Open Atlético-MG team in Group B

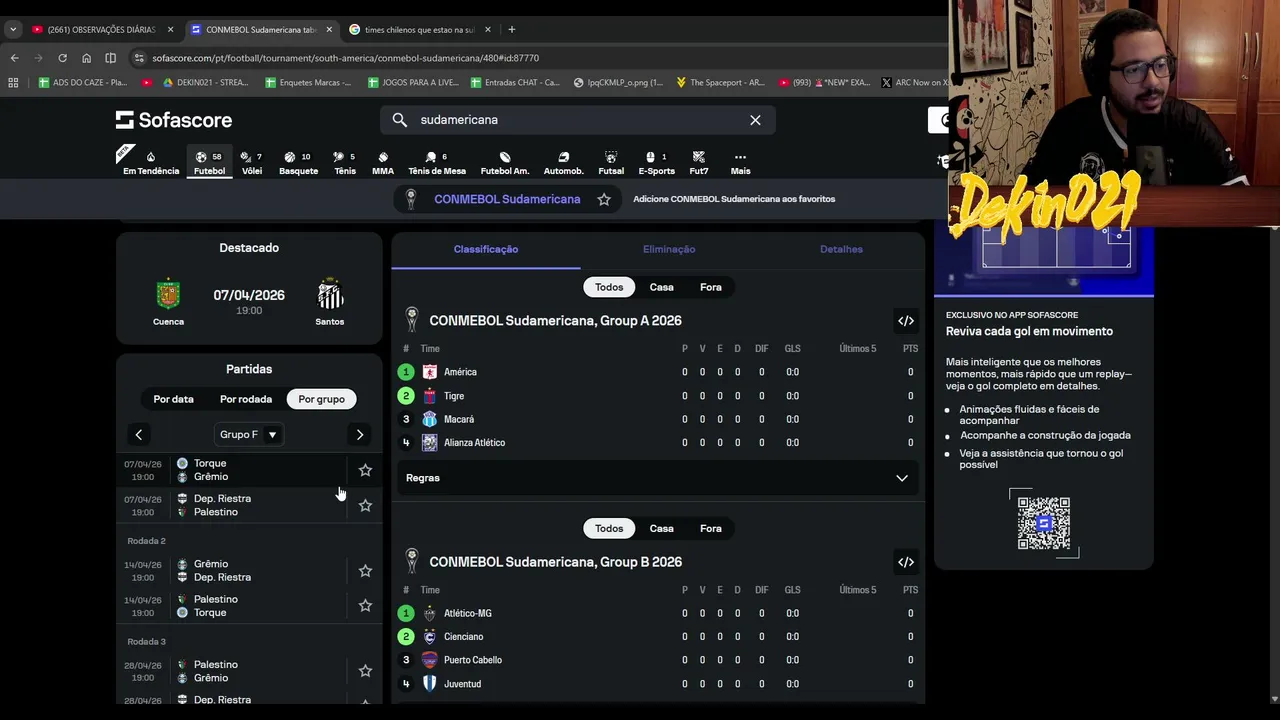[x=657, y=613]
